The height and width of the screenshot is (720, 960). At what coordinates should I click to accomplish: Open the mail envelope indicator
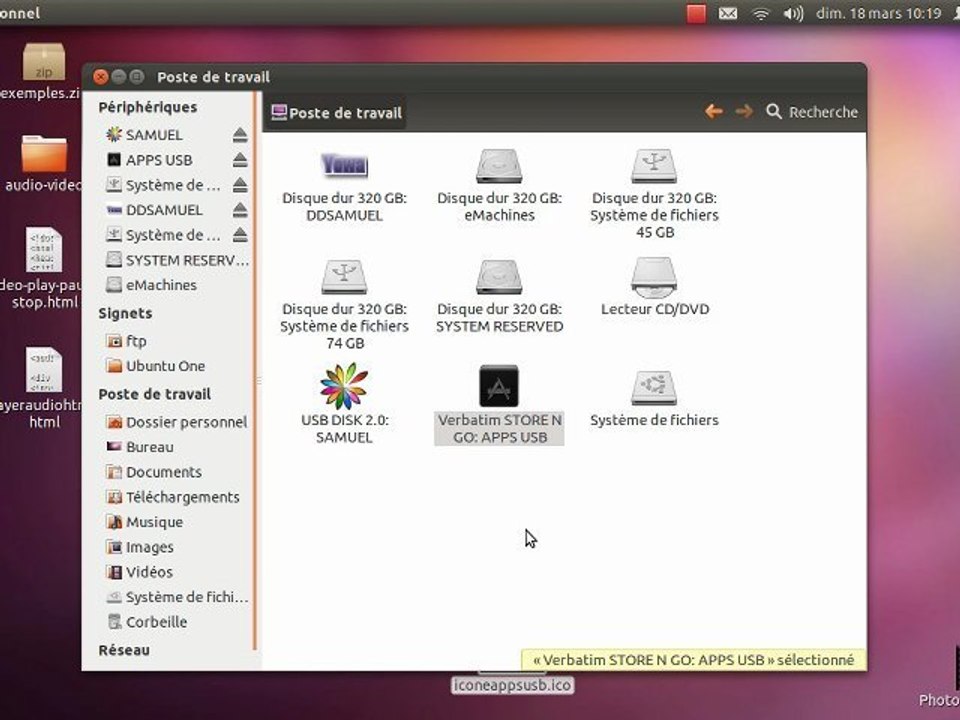pyautogui.click(x=727, y=13)
